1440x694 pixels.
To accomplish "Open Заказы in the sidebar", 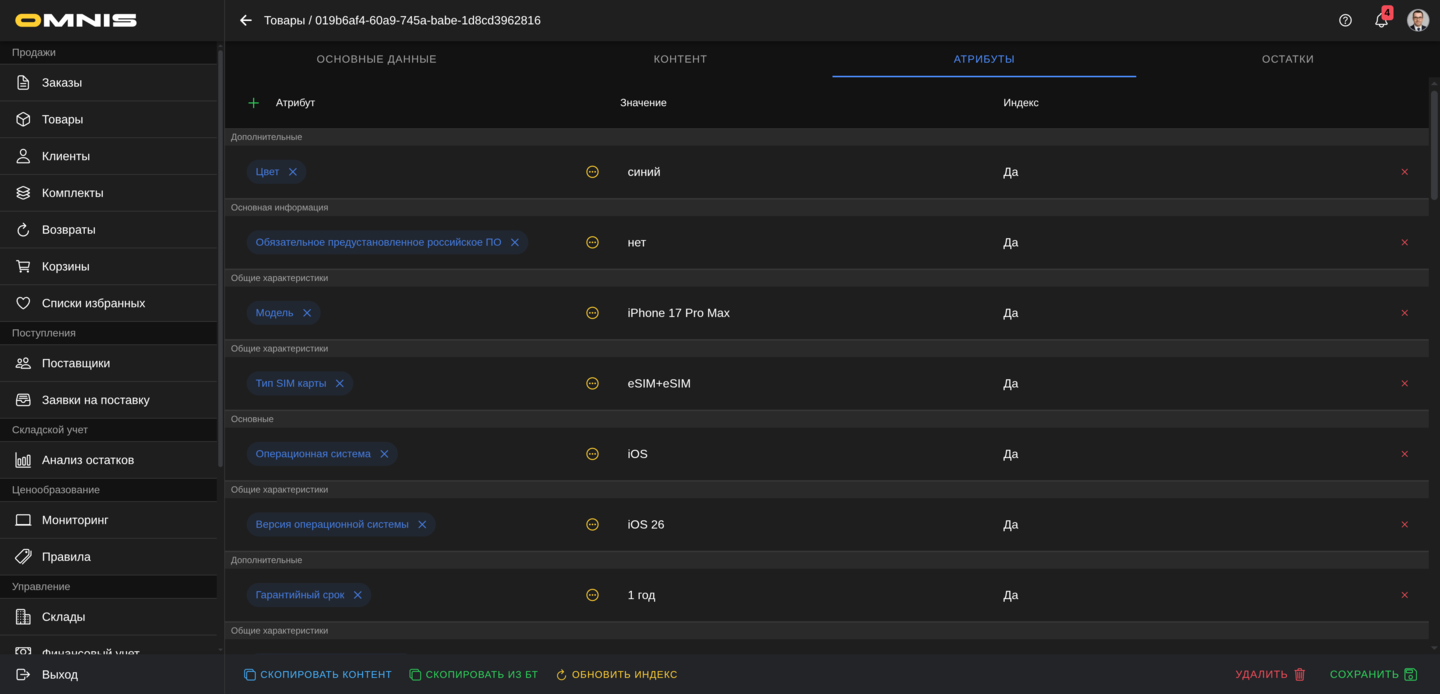I will (x=62, y=83).
